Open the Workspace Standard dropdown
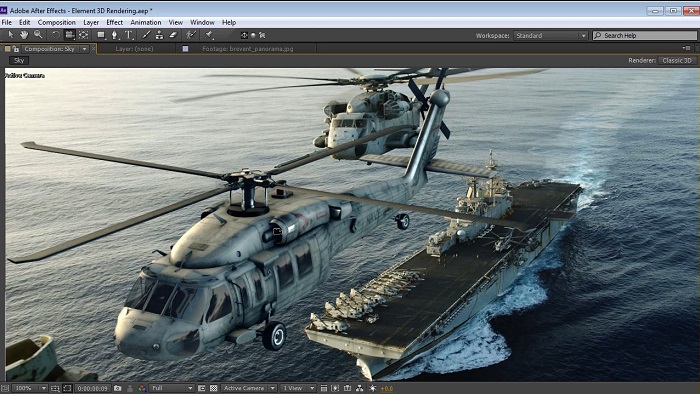Screen dimensions: 700x394 click(550, 35)
